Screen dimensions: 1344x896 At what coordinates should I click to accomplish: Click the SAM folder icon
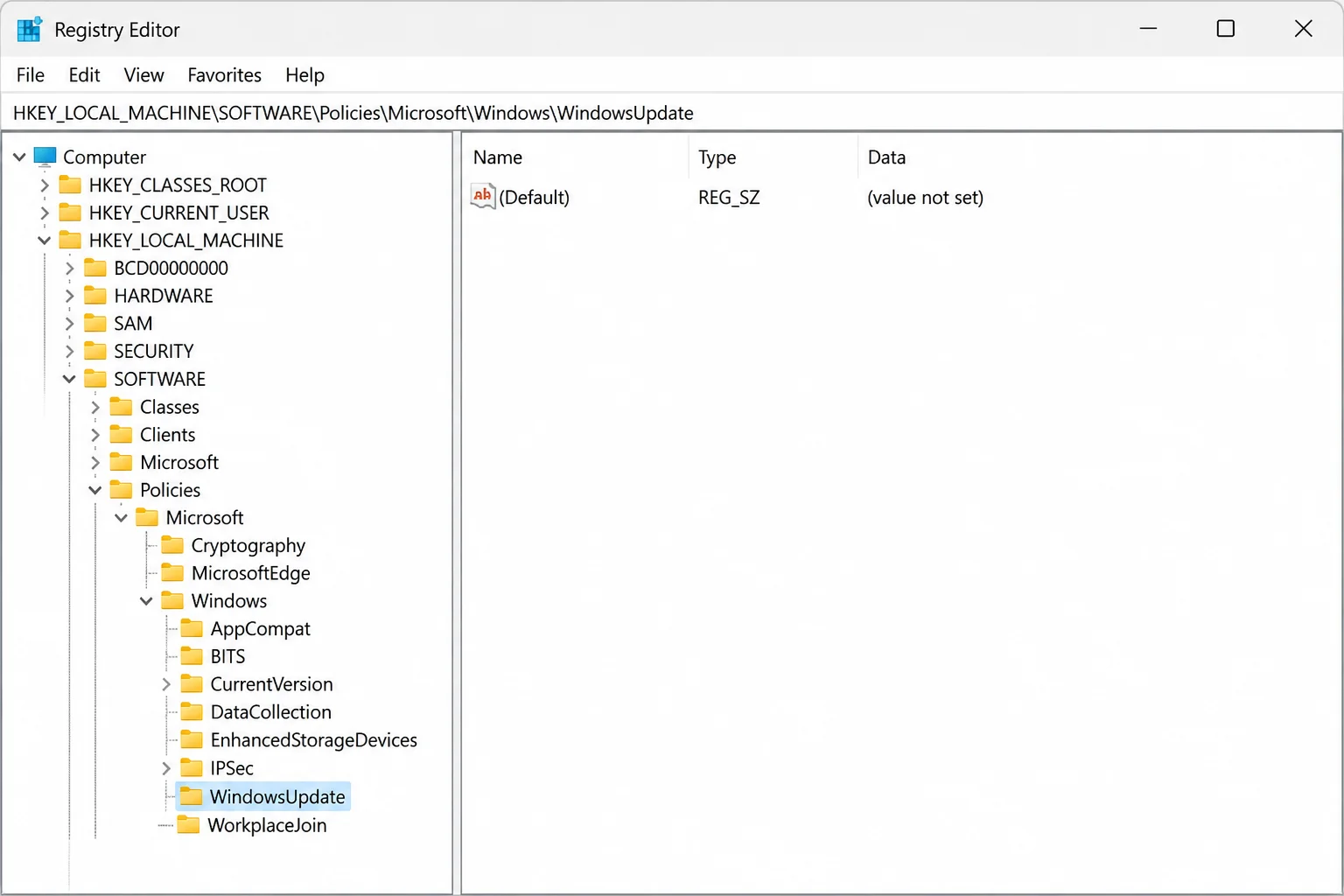click(x=95, y=323)
